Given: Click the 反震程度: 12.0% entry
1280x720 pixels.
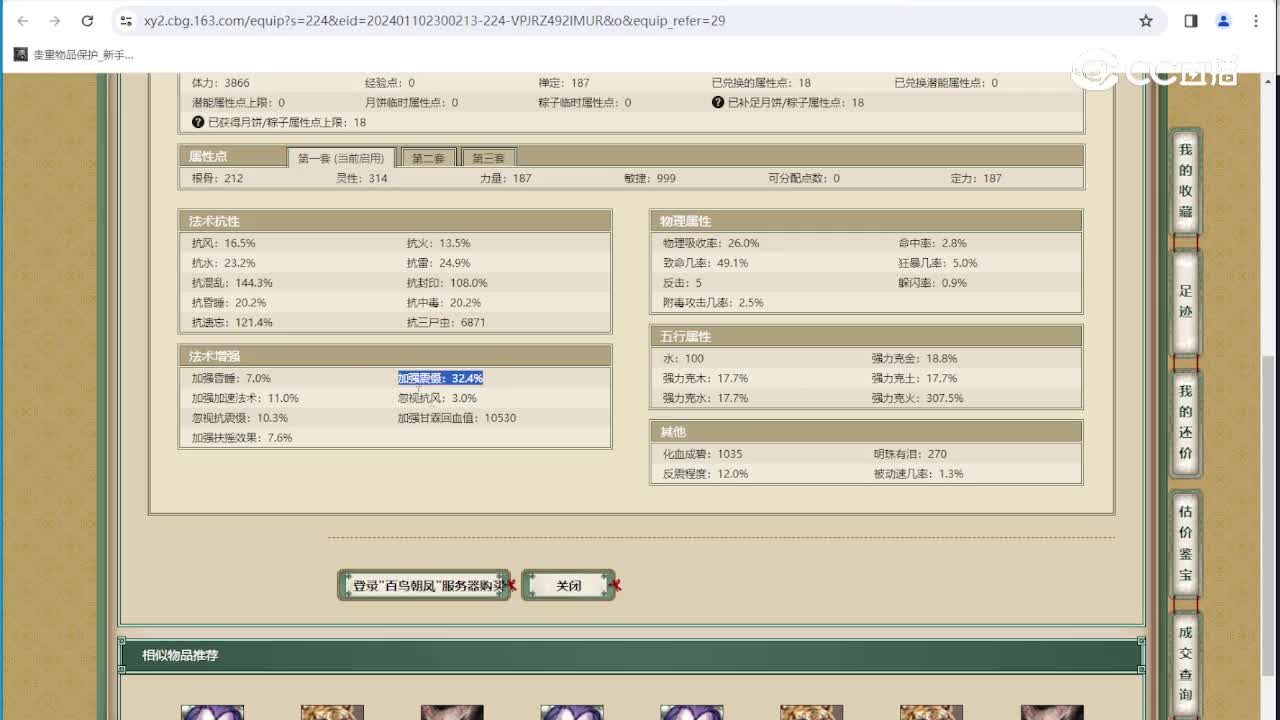Looking at the screenshot, I should tap(705, 474).
